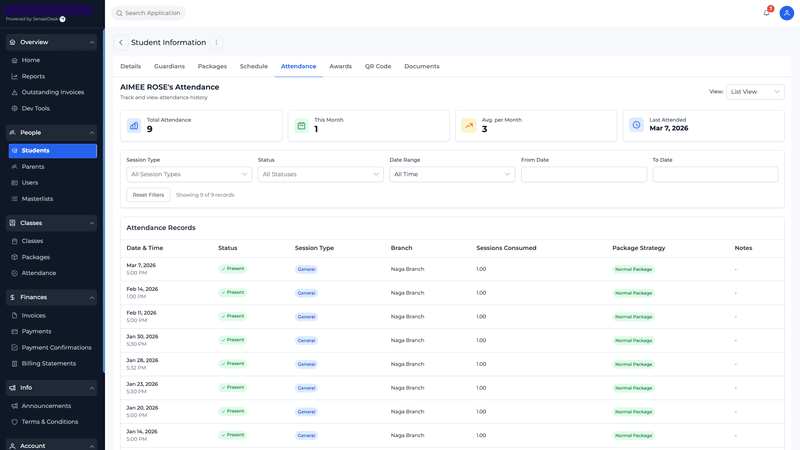
Task: Switch to the QR Code tab
Action: click(x=378, y=66)
